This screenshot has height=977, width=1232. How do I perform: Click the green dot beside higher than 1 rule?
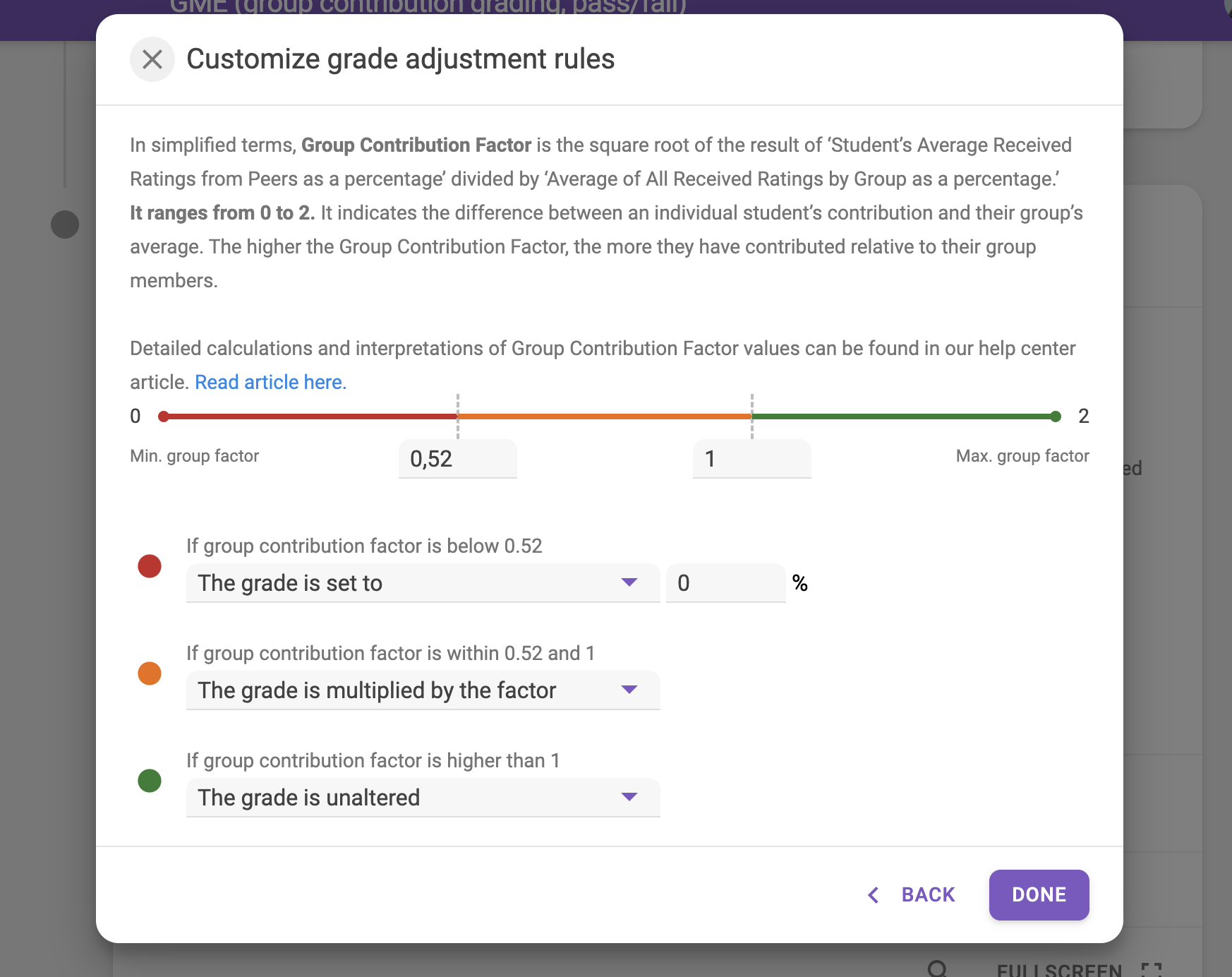click(150, 781)
